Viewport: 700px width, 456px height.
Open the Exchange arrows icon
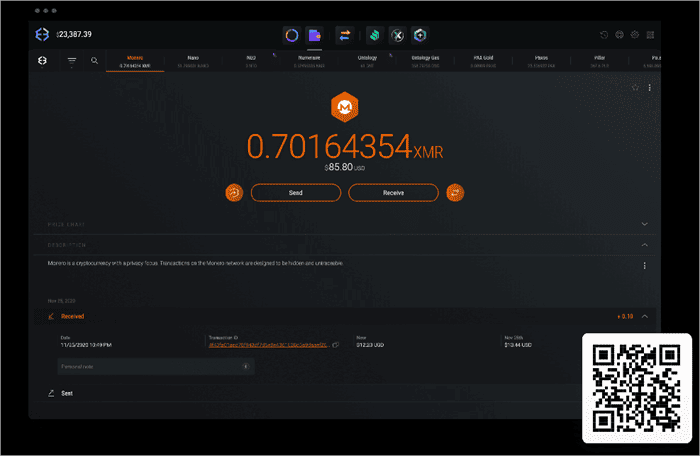[345, 35]
